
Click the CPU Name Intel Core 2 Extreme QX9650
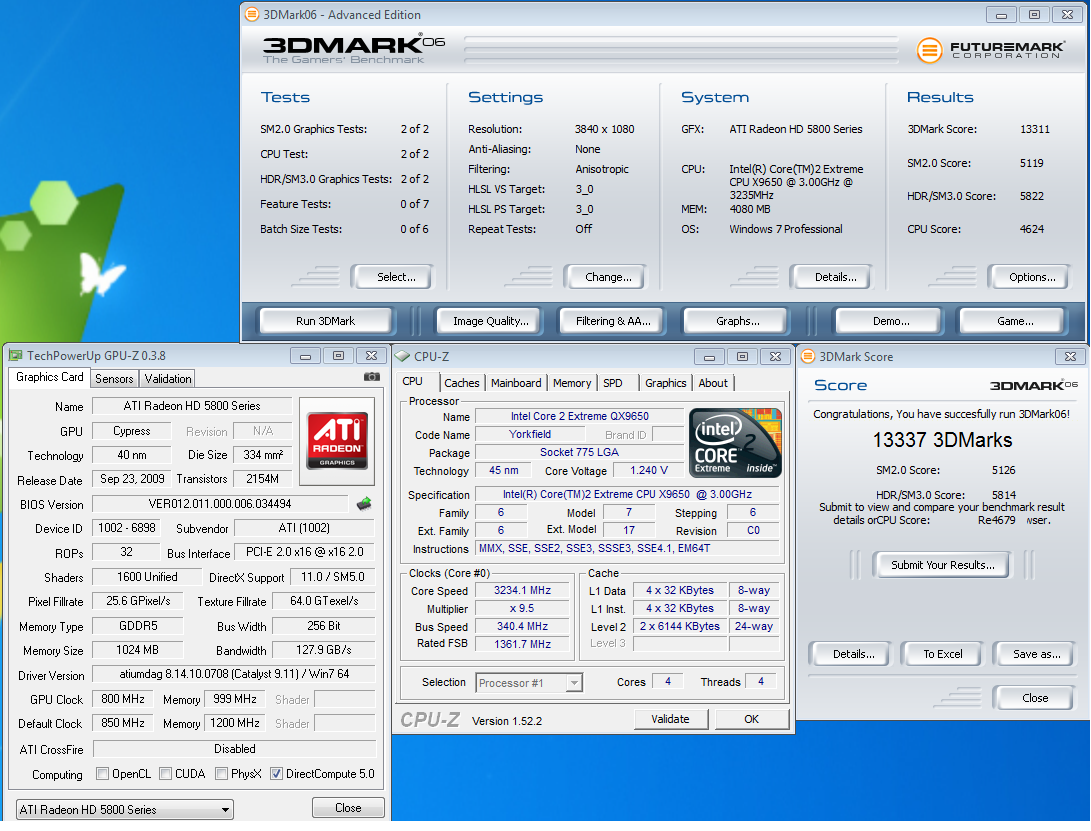(580, 416)
